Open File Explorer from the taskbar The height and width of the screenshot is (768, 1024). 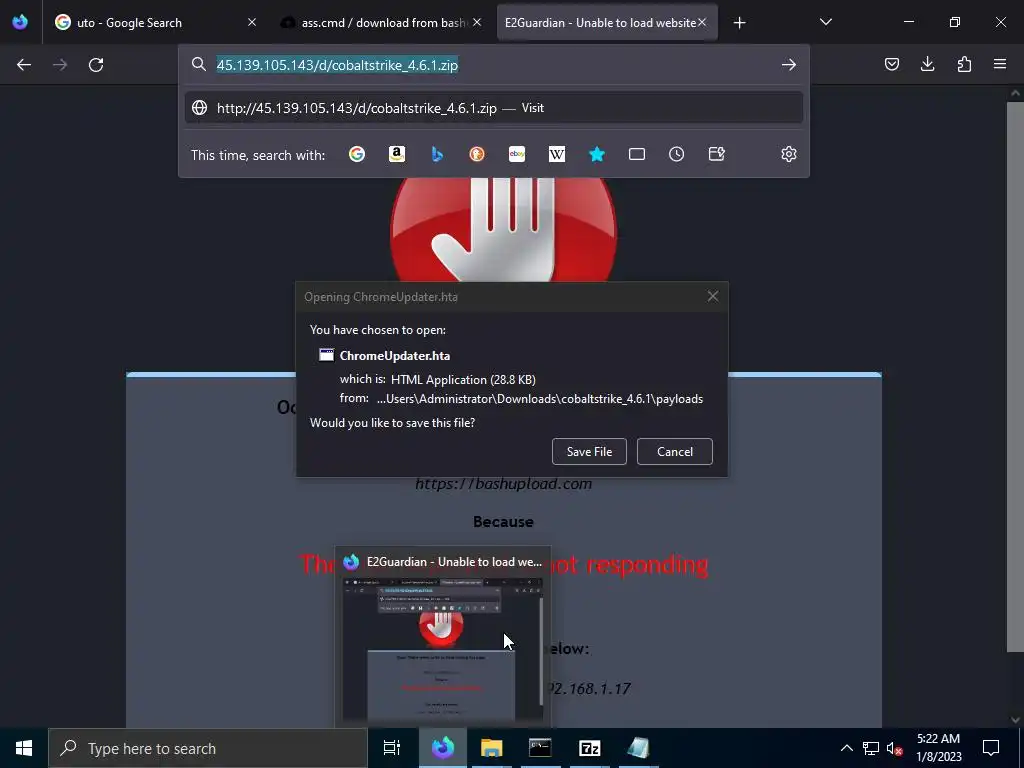pos(492,748)
